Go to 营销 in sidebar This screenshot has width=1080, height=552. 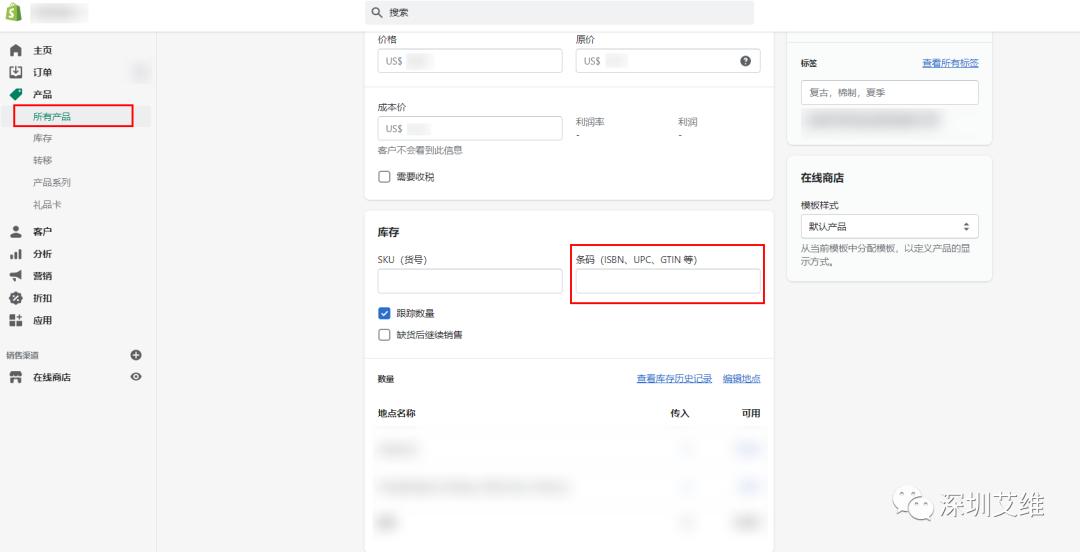pyautogui.click(x=43, y=276)
